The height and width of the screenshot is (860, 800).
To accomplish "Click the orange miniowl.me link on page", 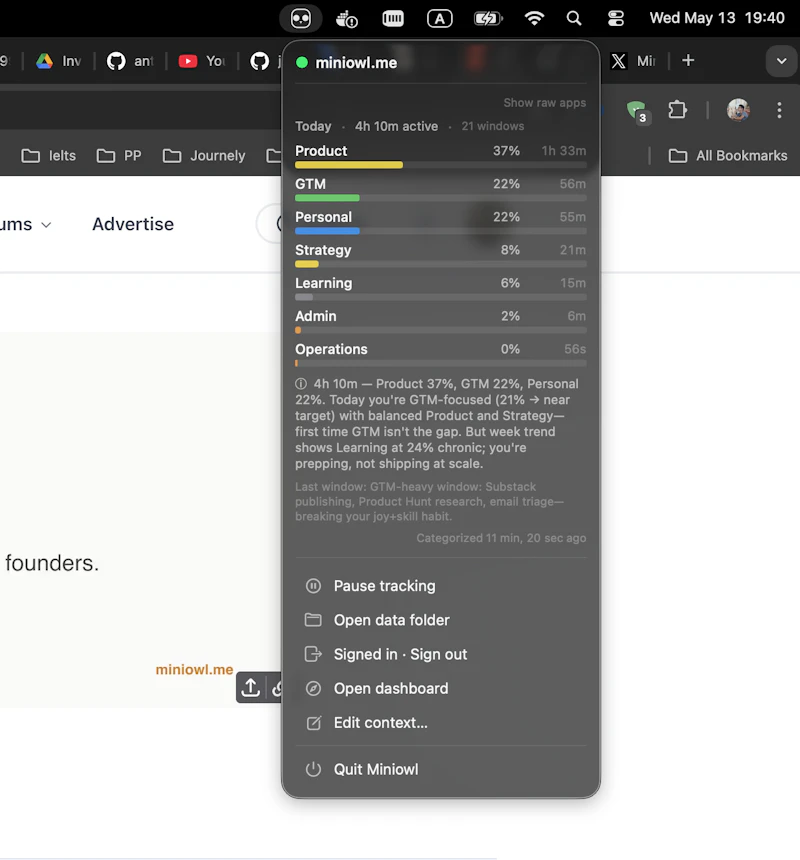I will [x=194, y=670].
